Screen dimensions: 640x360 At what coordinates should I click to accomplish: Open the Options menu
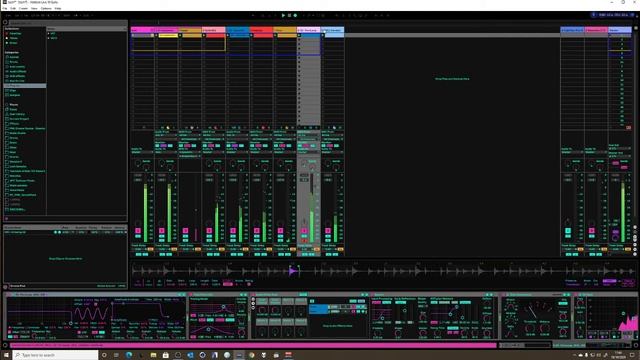tap(46, 8)
